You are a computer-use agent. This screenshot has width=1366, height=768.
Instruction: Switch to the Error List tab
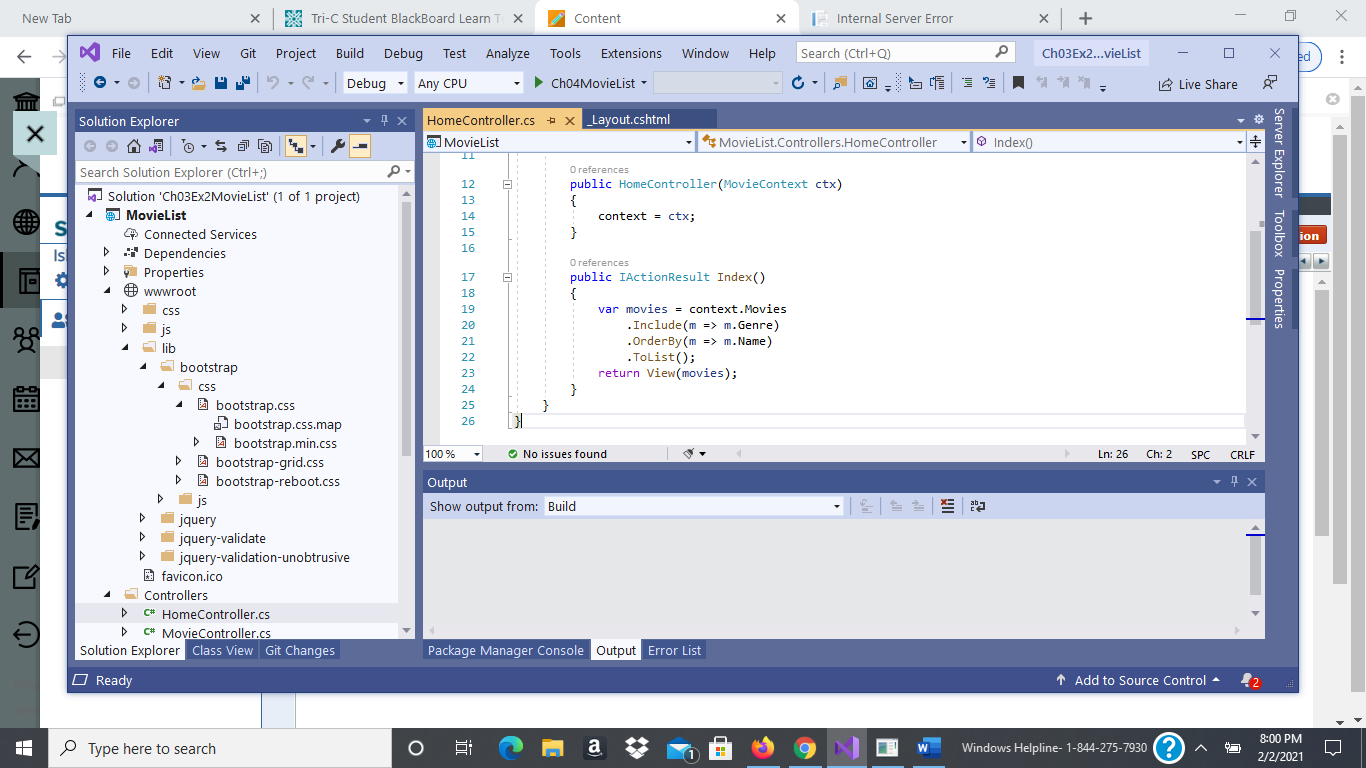pyautogui.click(x=675, y=650)
